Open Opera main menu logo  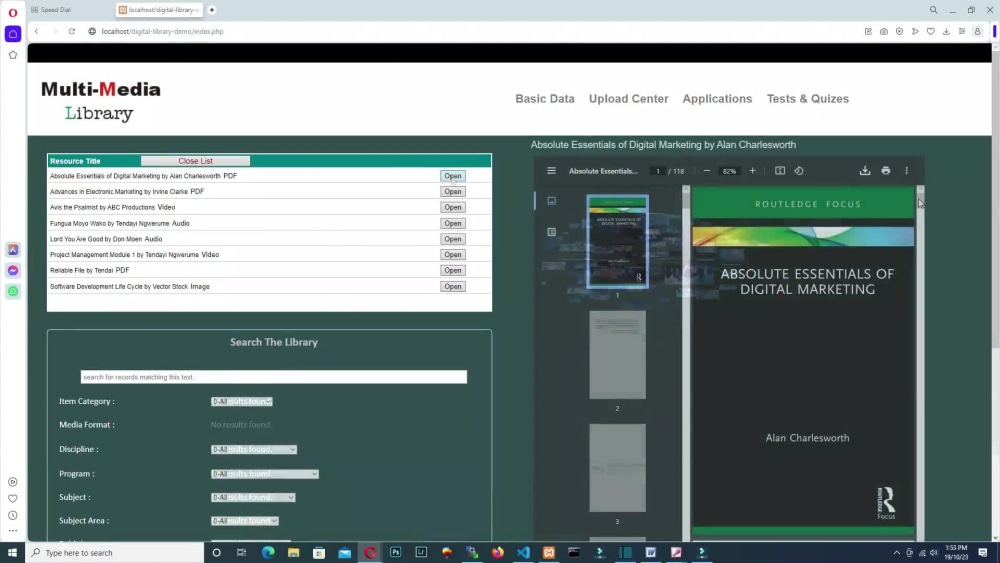[13, 12]
